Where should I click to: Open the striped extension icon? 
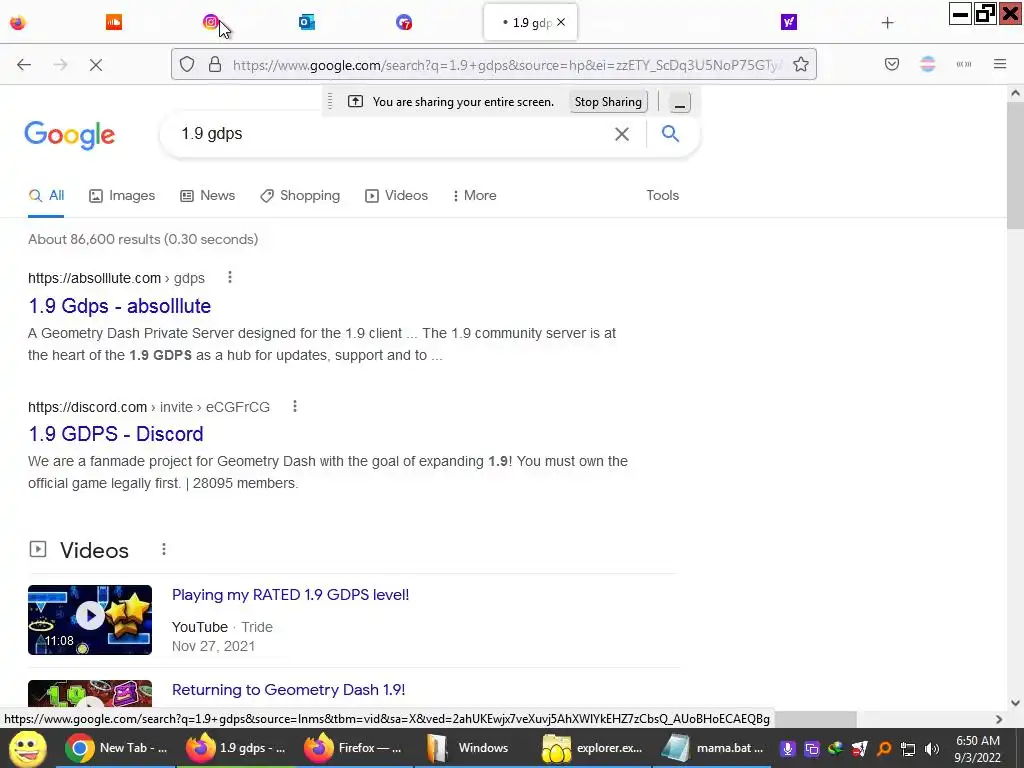[x=927, y=64]
